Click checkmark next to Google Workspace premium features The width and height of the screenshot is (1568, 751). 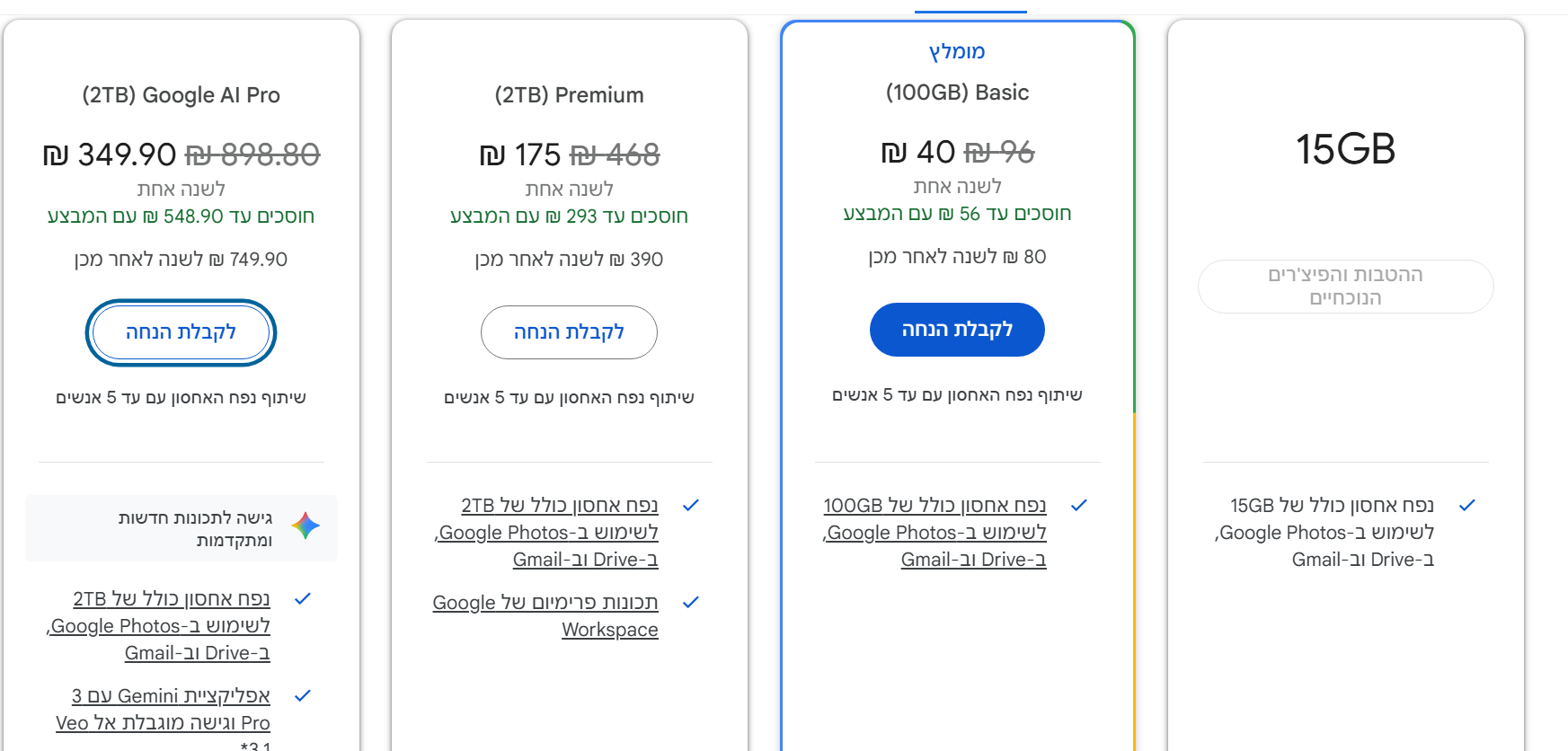coord(691,603)
